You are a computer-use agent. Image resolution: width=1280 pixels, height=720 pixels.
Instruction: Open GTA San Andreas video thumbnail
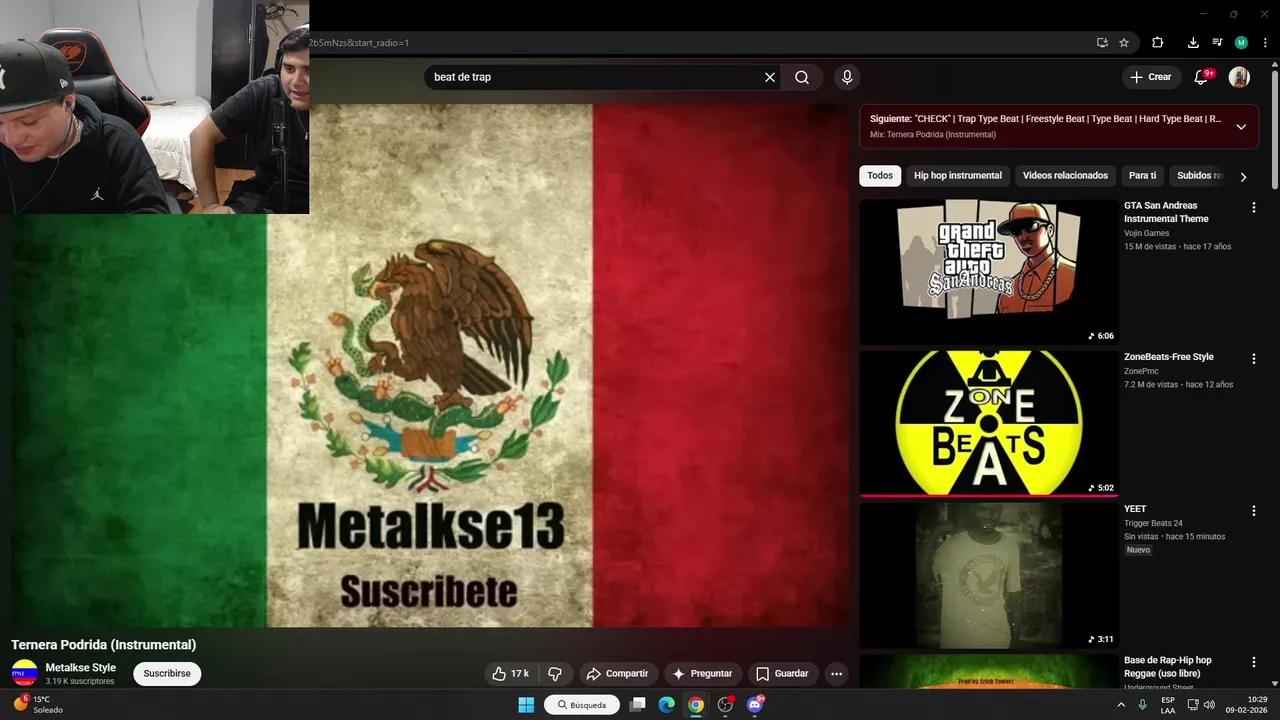pyautogui.click(x=989, y=272)
